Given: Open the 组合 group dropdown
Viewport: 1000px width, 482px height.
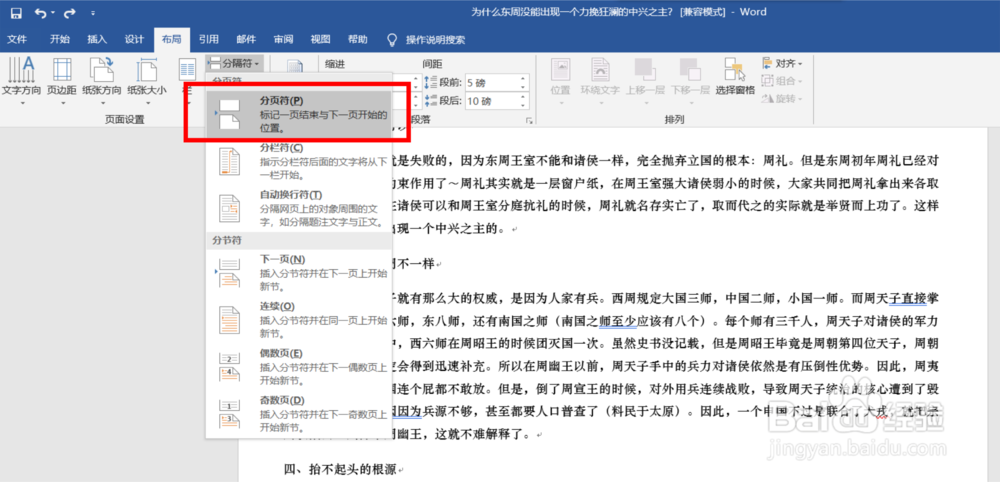Looking at the screenshot, I should pos(782,81).
